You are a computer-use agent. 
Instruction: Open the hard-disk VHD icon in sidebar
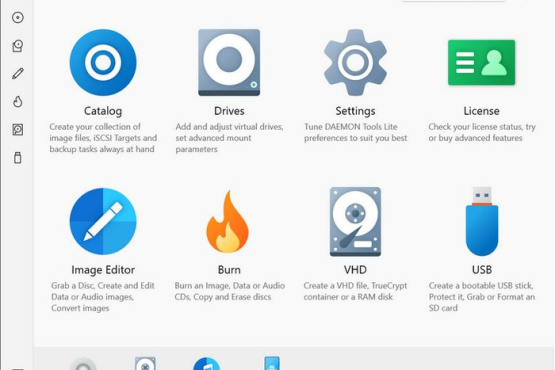(x=18, y=130)
